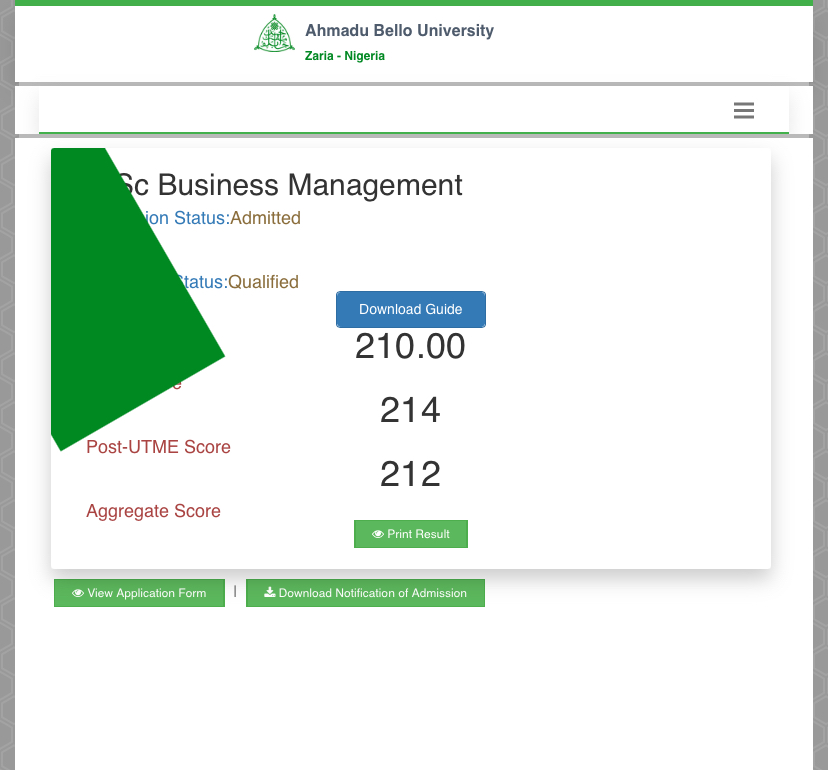Click the Aggregate Score label
The image size is (828, 770).
(153, 511)
